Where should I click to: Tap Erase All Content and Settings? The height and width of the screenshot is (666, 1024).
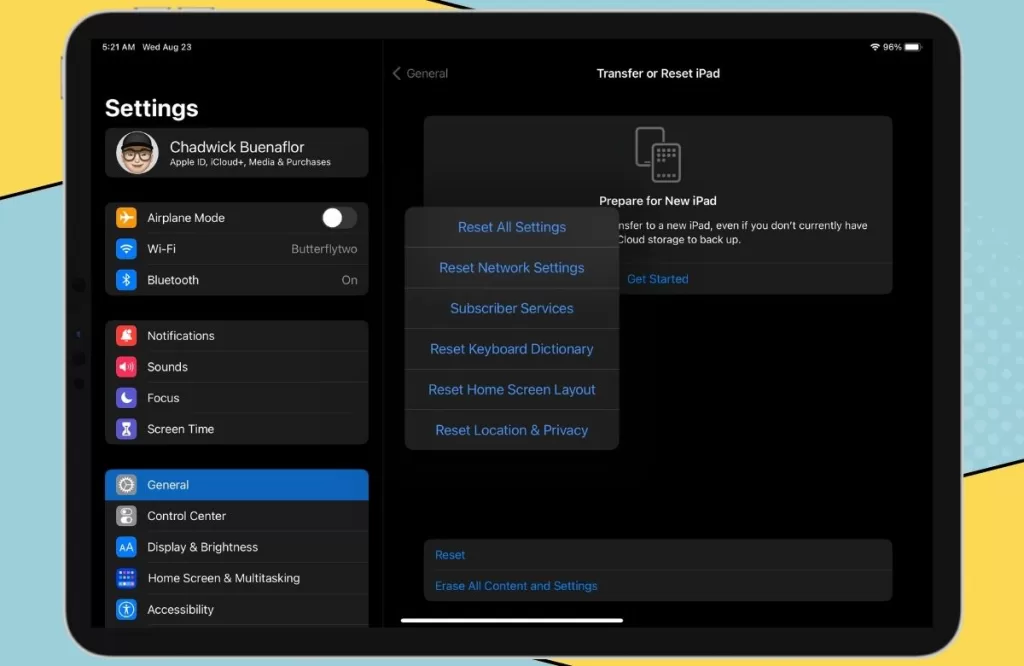pos(658,586)
